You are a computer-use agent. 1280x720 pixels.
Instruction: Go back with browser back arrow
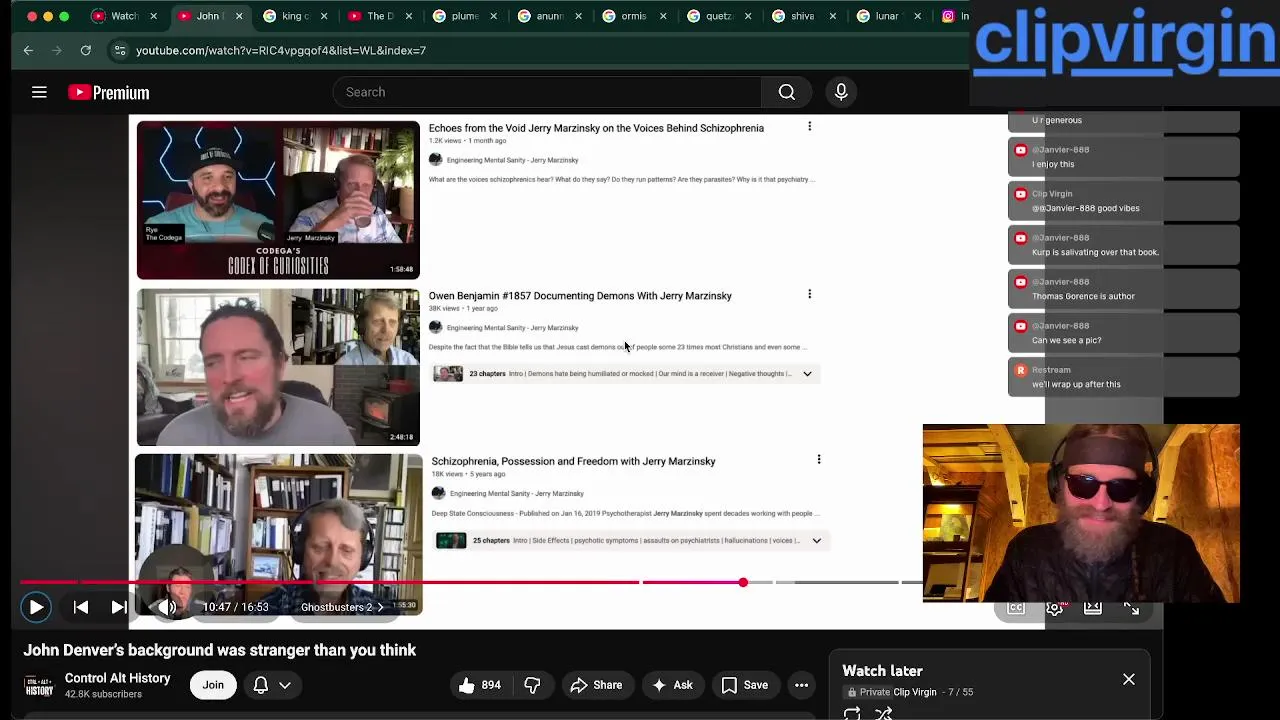click(x=28, y=50)
